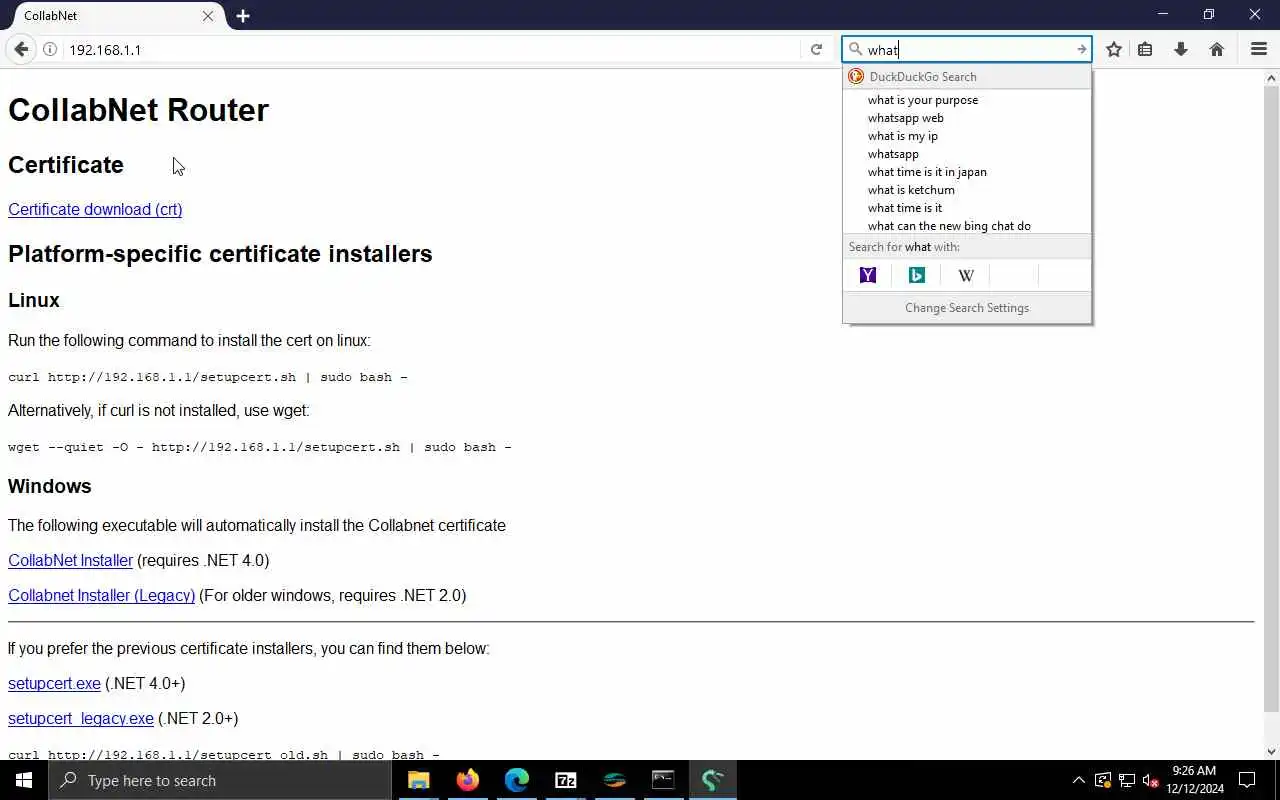
Task: Open 7-Zip from the taskbar
Action: (x=566, y=780)
